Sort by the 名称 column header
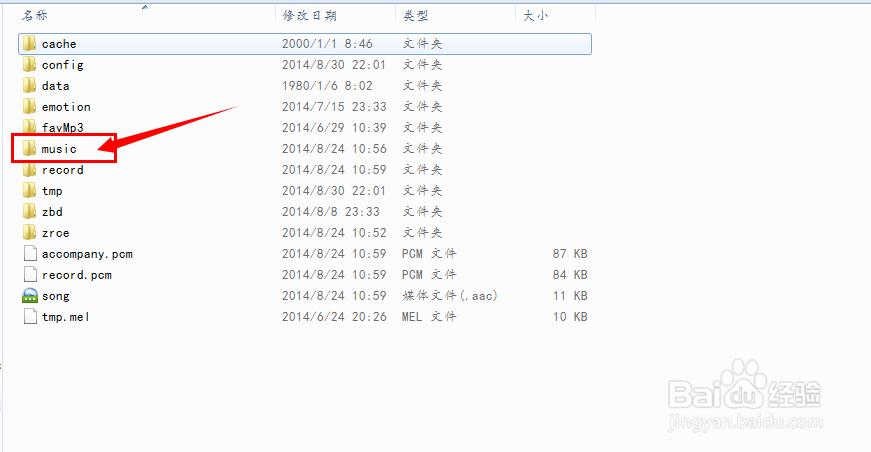 [34, 16]
